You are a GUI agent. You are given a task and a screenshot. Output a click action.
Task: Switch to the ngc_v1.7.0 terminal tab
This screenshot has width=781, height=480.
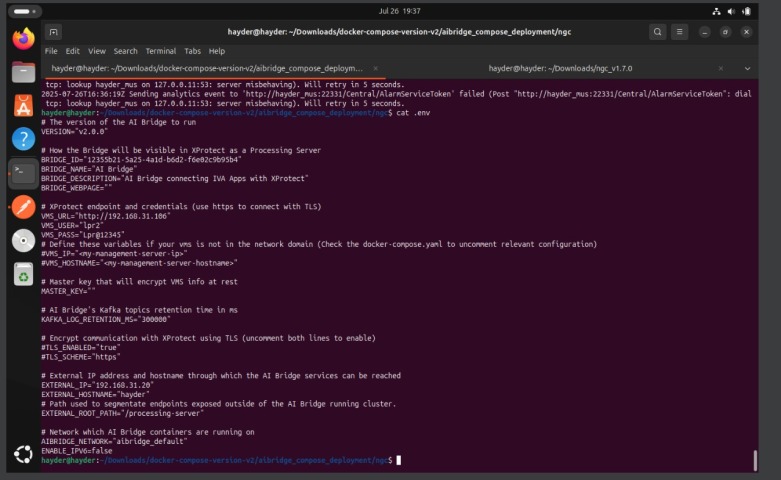pos(560,68)
